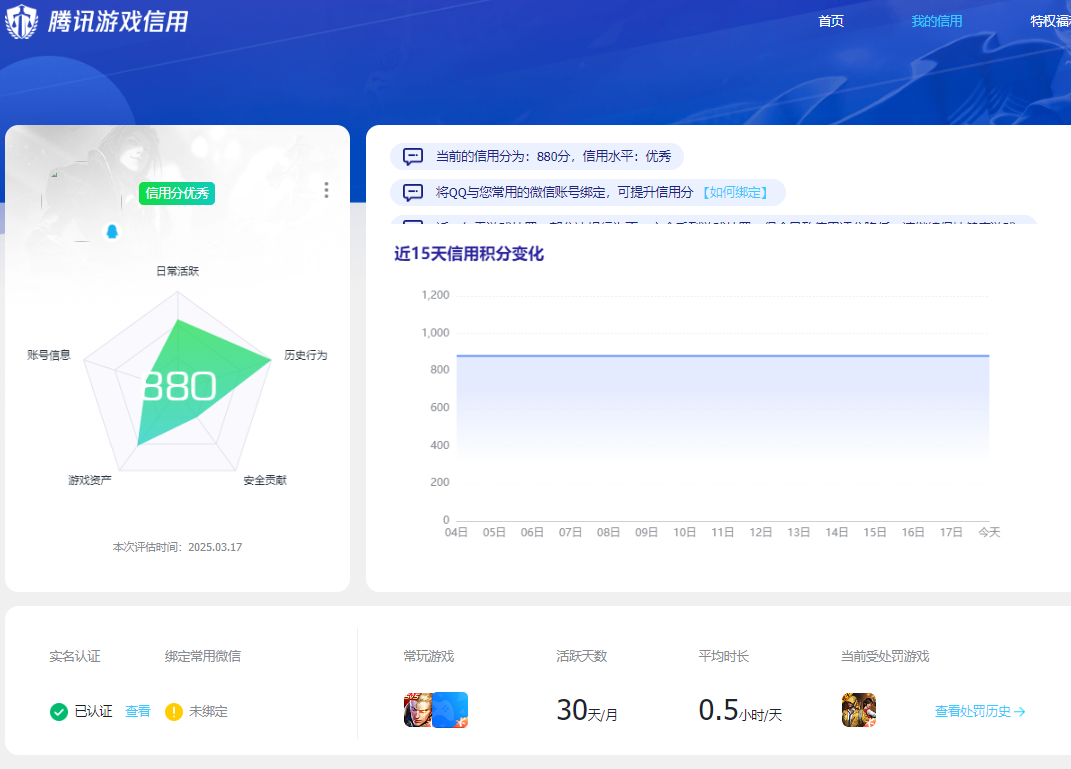
Task: Click the 游戏资产 radar axis label
Action: [89, 480]
